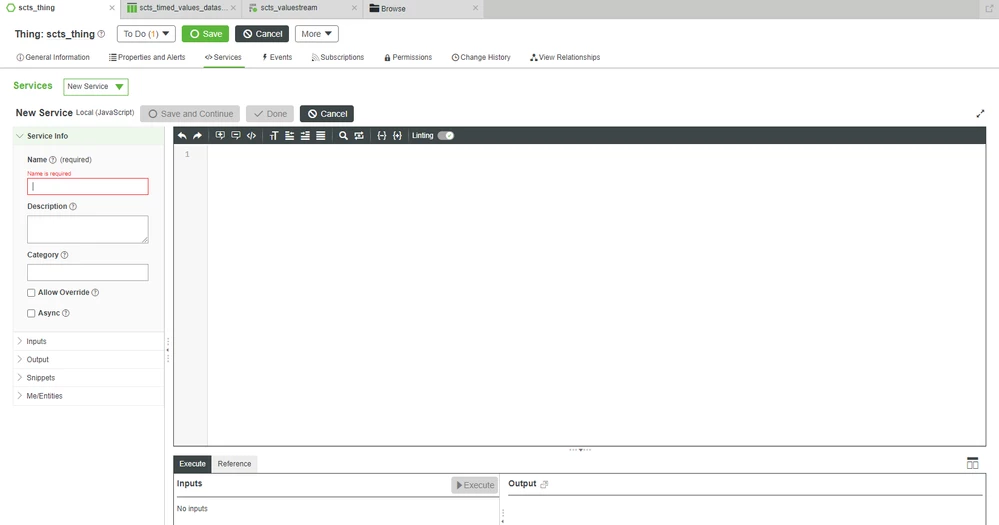Click into the Category field
The image size is (999, 525).
click(88, 273)
